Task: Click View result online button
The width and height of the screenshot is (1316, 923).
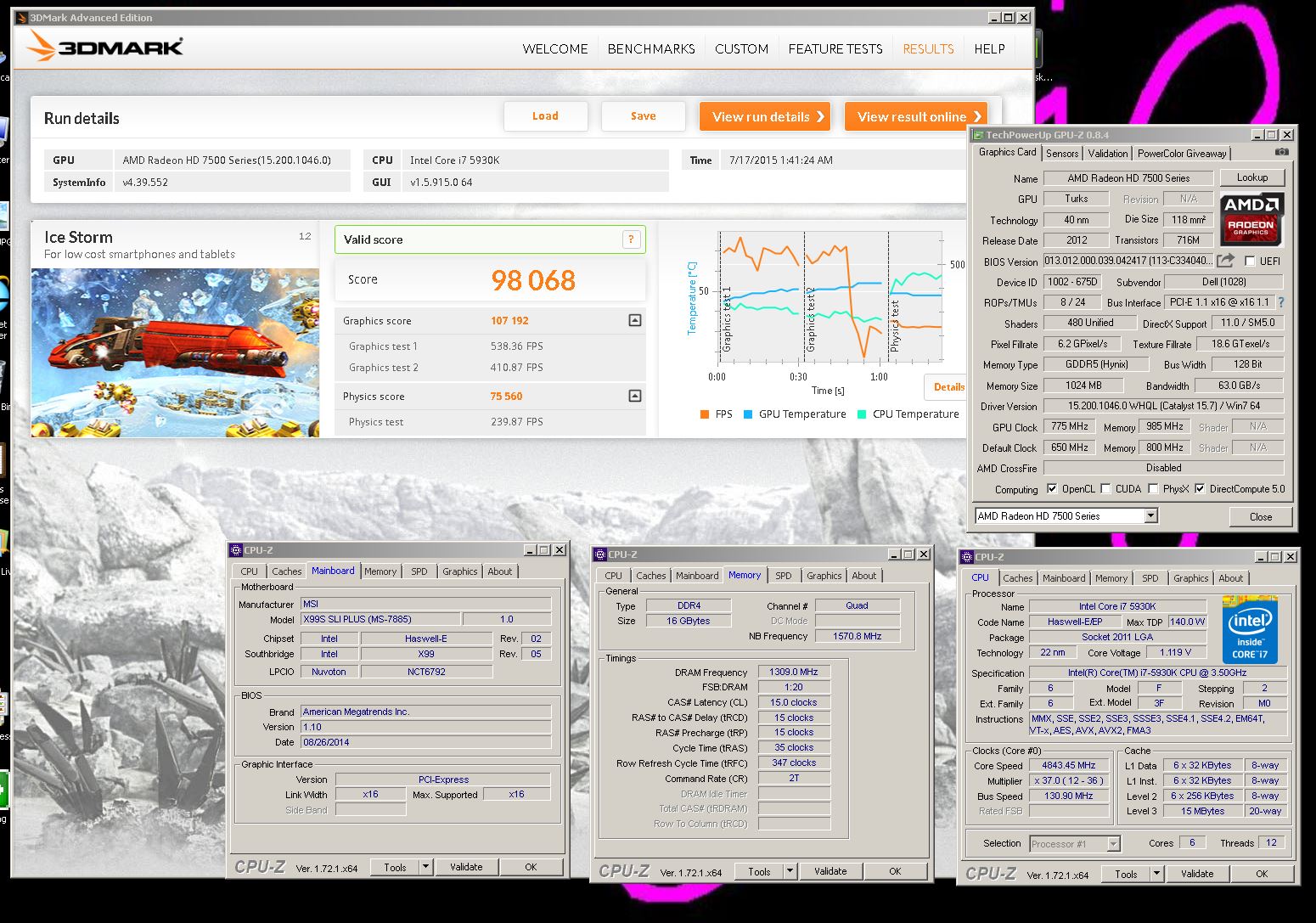Action: click(x=916, y=116)
